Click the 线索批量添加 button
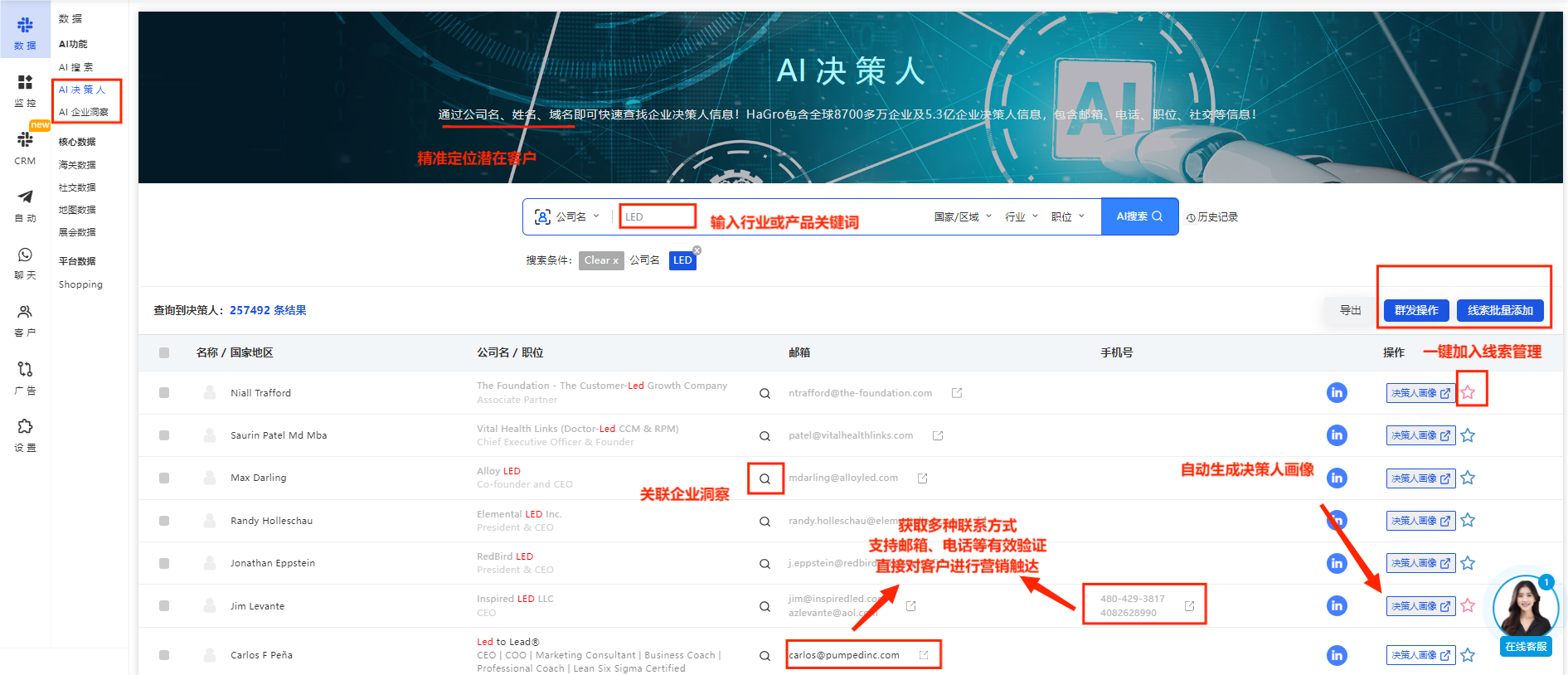The image size is (1568, 675). tap(1500, 310)
